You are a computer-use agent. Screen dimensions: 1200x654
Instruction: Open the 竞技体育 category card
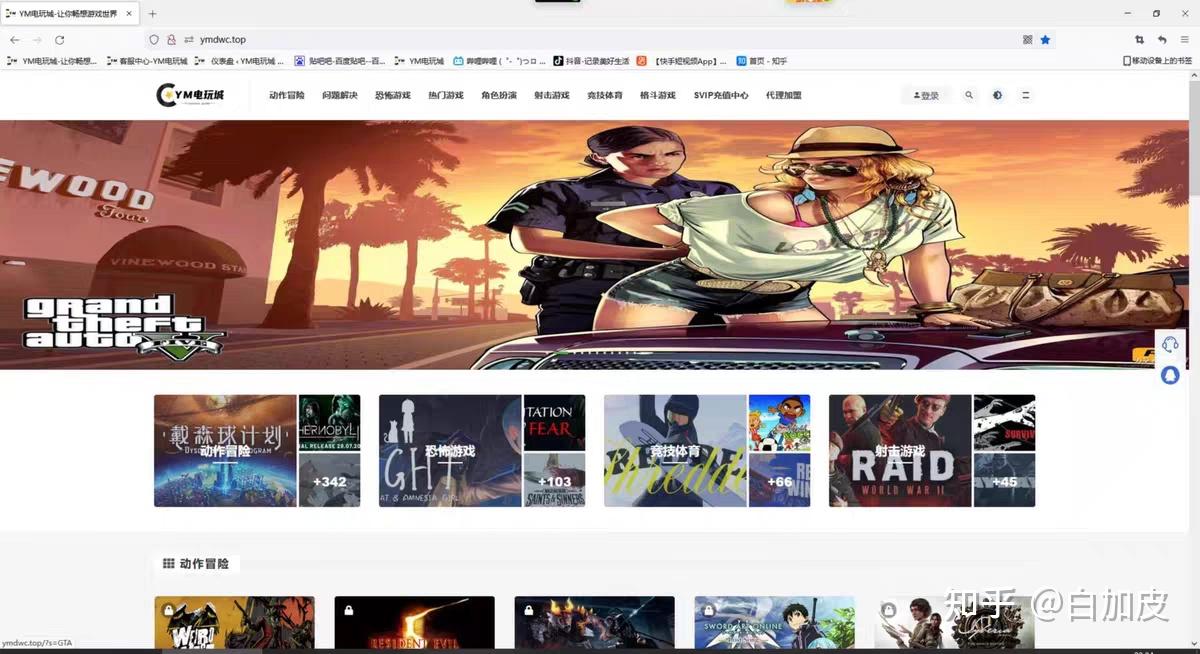click(675, 451)
